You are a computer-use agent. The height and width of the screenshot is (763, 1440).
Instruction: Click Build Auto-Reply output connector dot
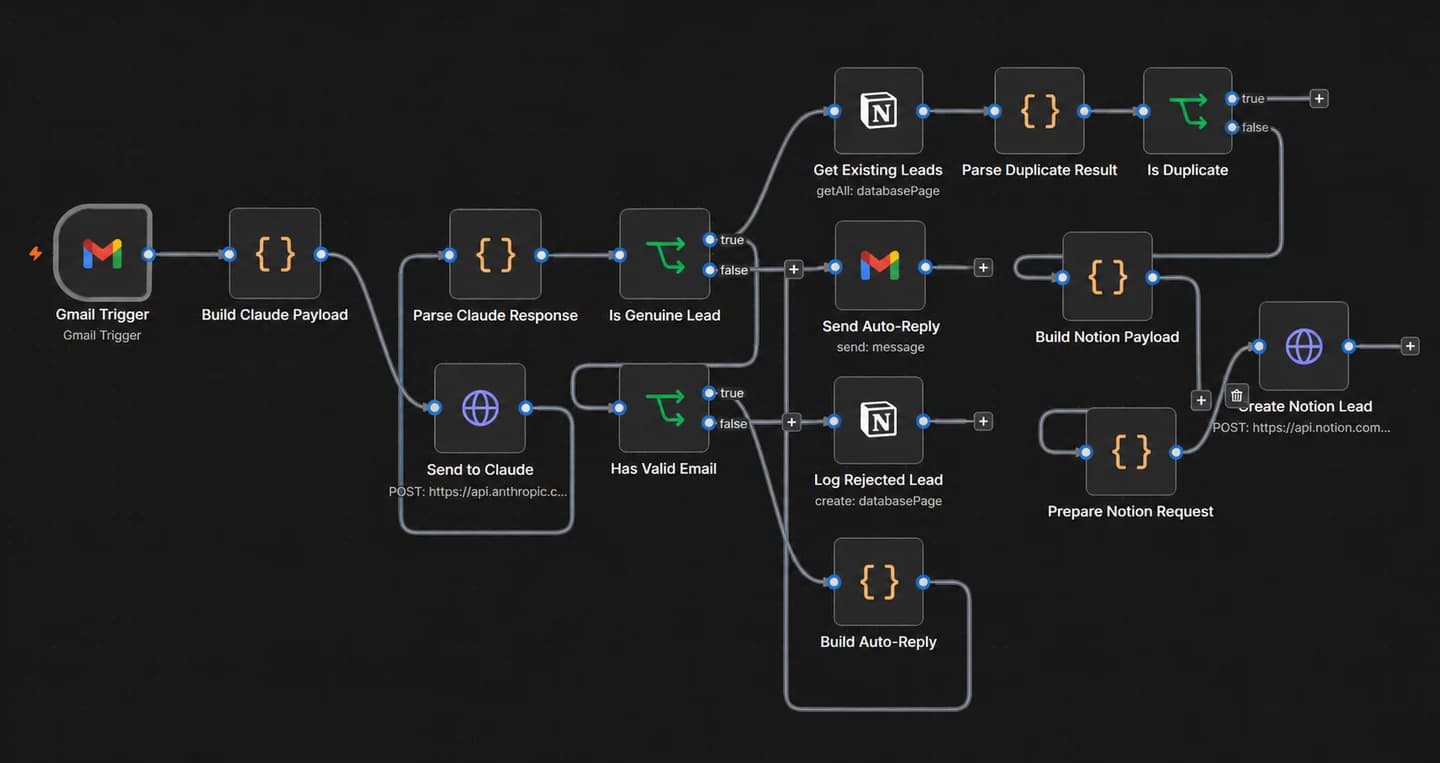coord(923,582)
